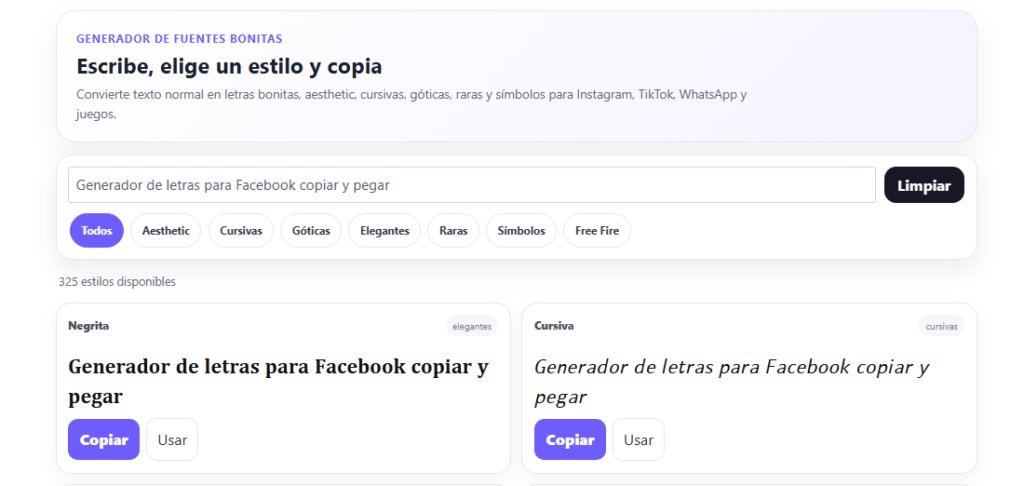Click the cursivas tag on Cursiva card
1024x486 pixels.
tap(941, 326)
